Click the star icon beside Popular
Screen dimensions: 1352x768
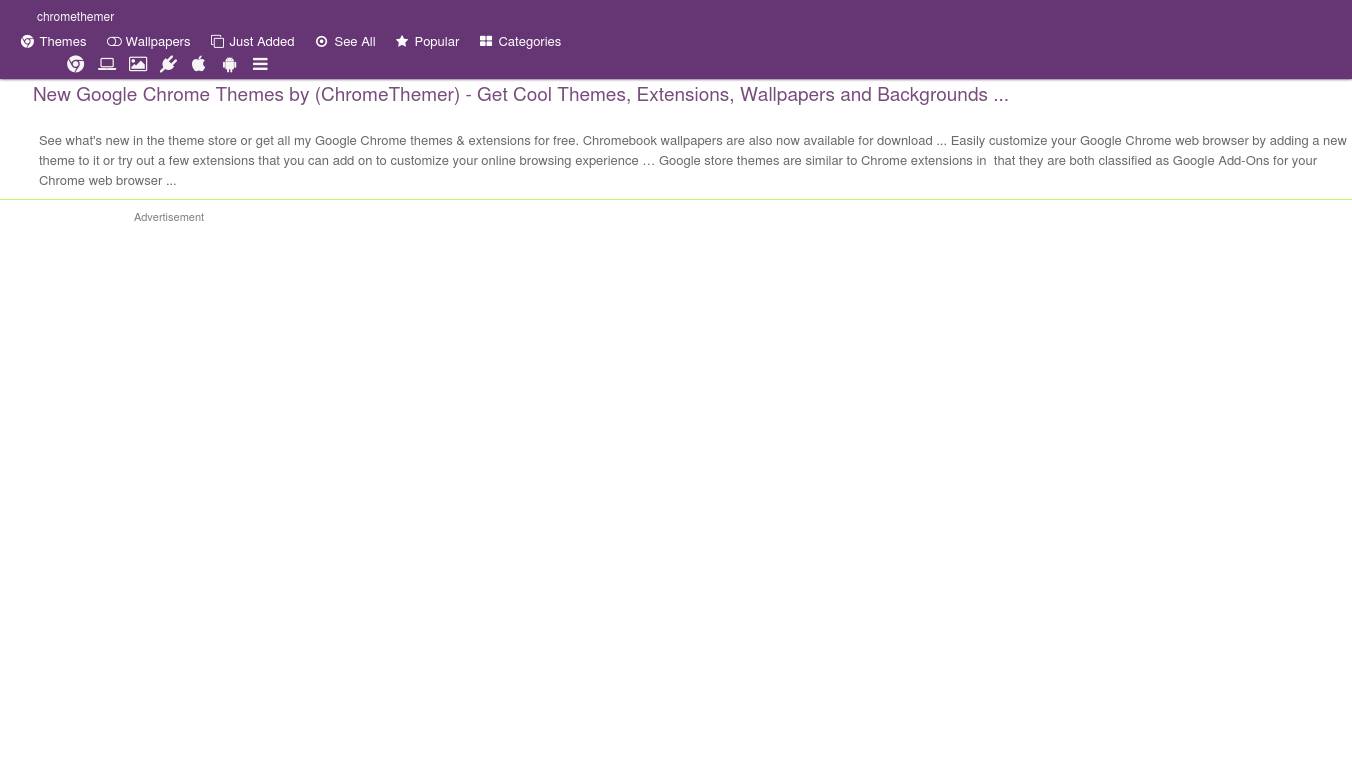click(x=402, y=42)
